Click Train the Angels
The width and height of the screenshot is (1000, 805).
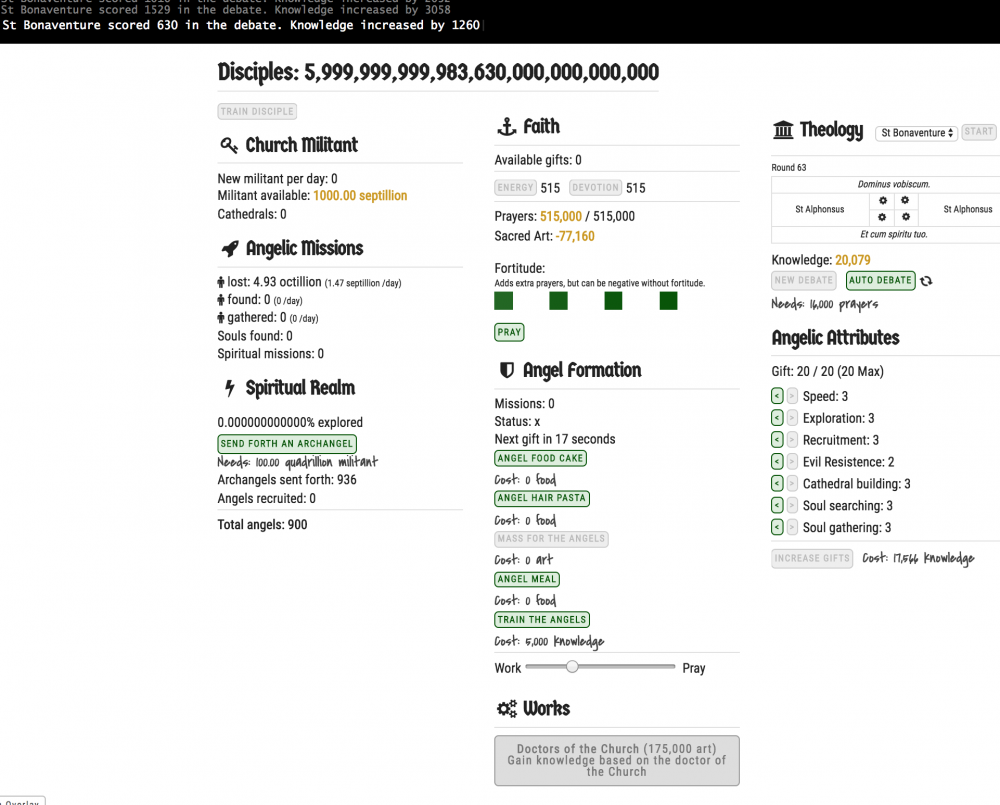pos(541,619)
